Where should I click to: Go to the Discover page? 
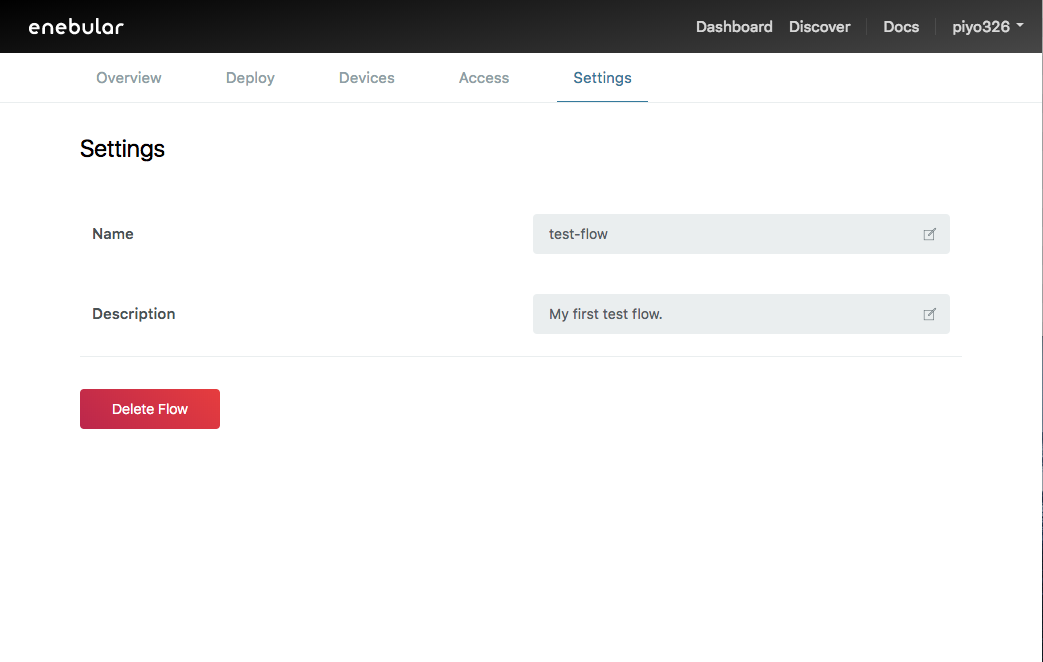point(819,27)
